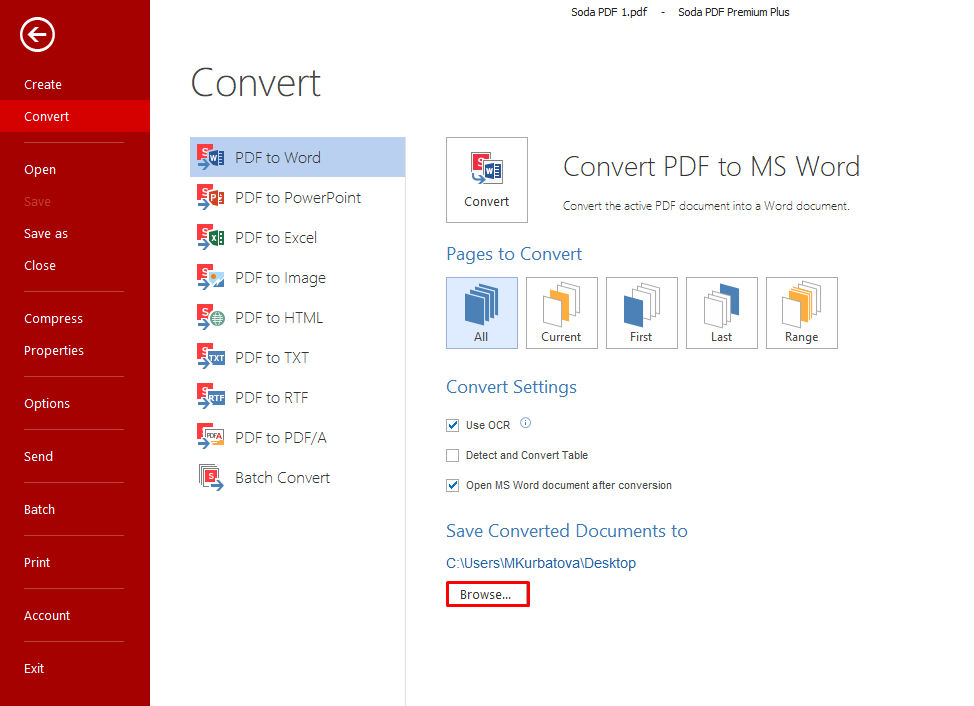The image size is (974, 706).
Task: Enable Detect and Convert Table checkbox
Action: click(x=452, y=455)
